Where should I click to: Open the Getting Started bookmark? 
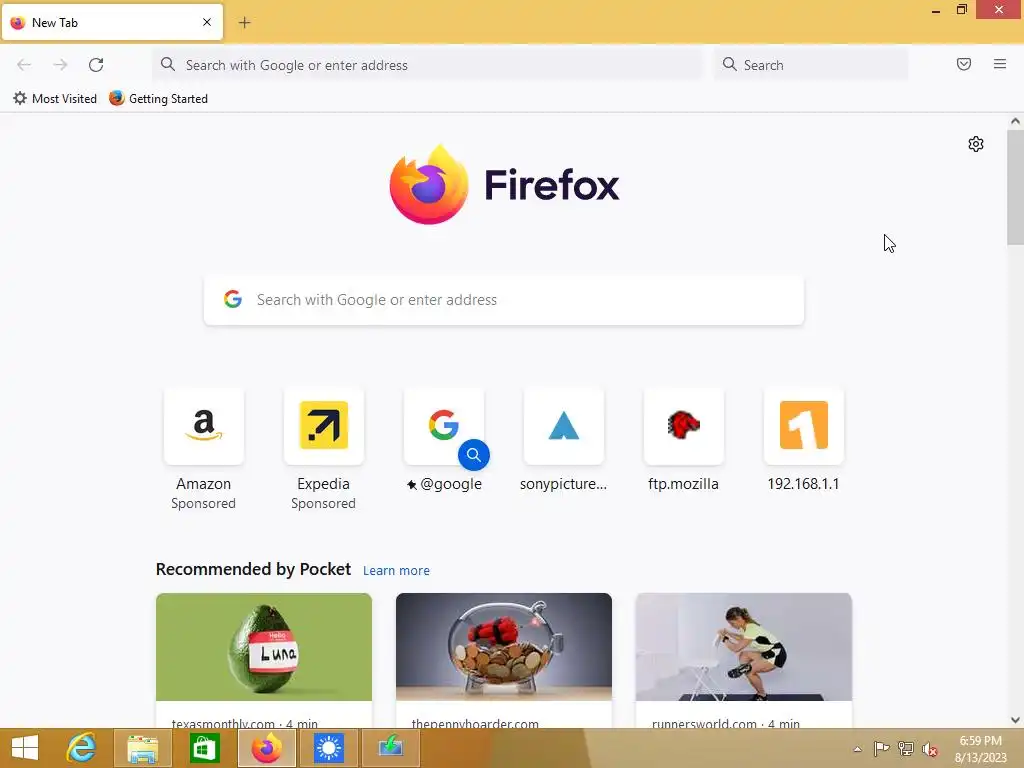(159, 99)
